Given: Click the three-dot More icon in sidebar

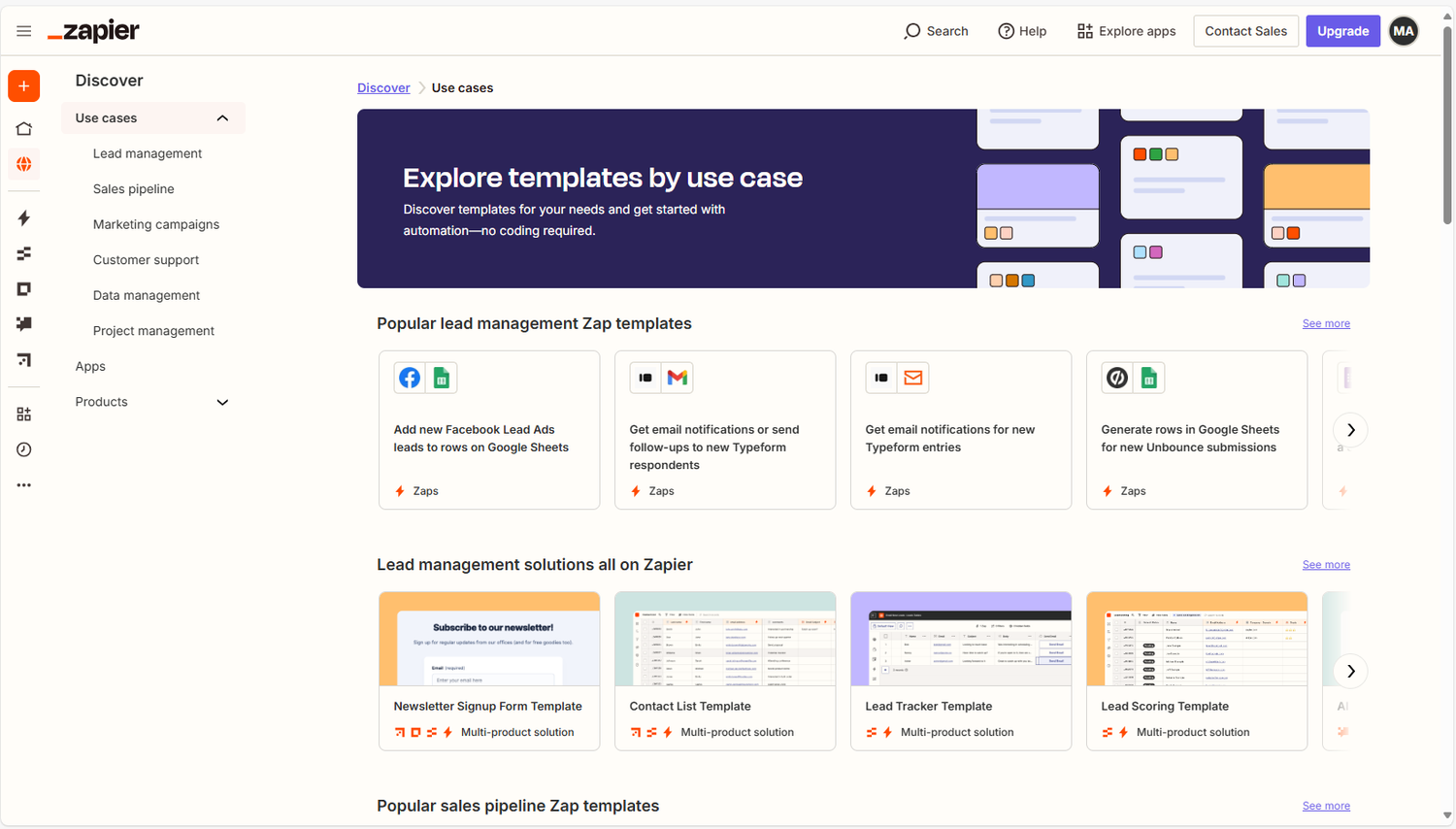Looking at the screenshot, I should point(24,485).
